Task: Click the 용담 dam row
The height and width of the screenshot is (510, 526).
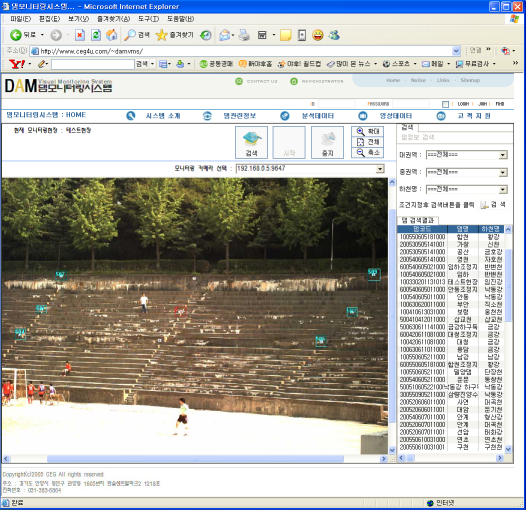Action: (x=451, y=349)
